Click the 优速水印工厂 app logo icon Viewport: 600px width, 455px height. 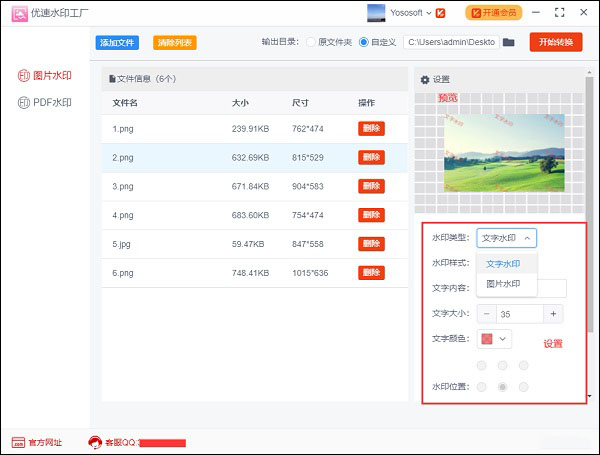[x=19, y=13]
